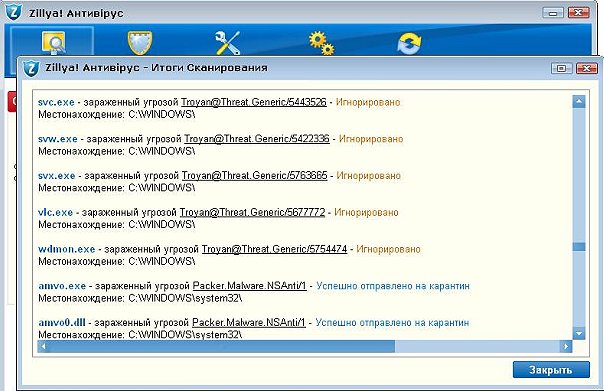Click vertical scrollbar up arrow
The image size is (604, 391).
coord(579,102)
